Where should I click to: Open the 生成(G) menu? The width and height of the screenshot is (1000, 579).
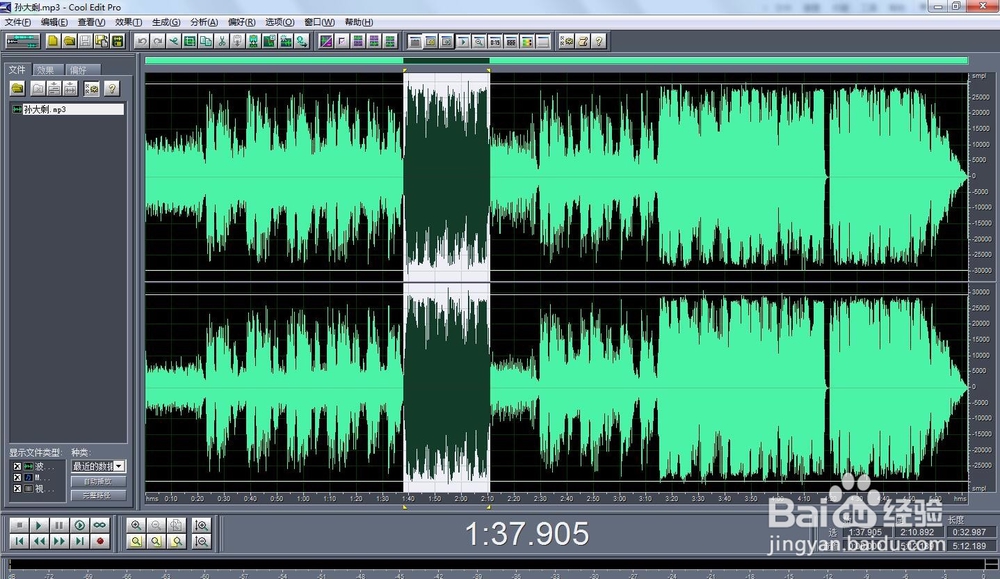pos(166,22)
